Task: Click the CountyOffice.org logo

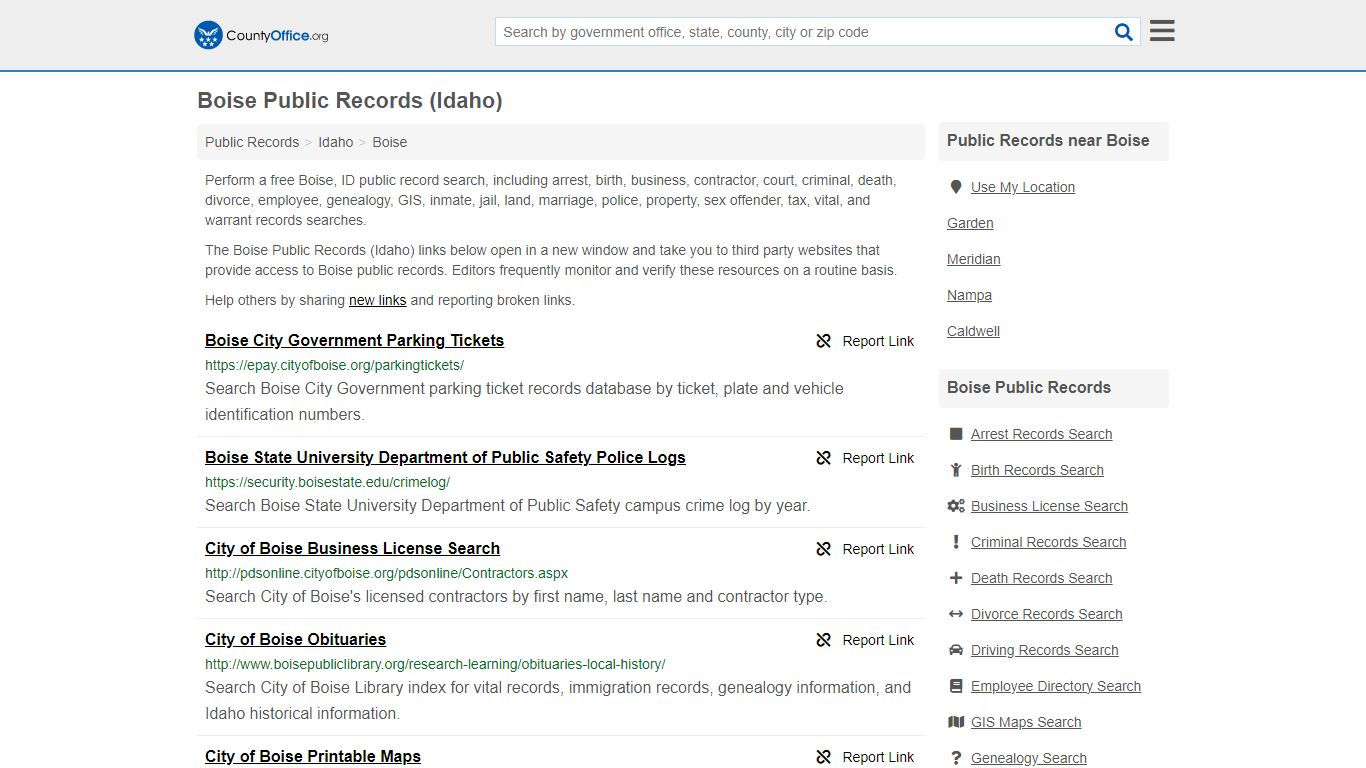Action: pyautogui.click(x=261, y=35)
